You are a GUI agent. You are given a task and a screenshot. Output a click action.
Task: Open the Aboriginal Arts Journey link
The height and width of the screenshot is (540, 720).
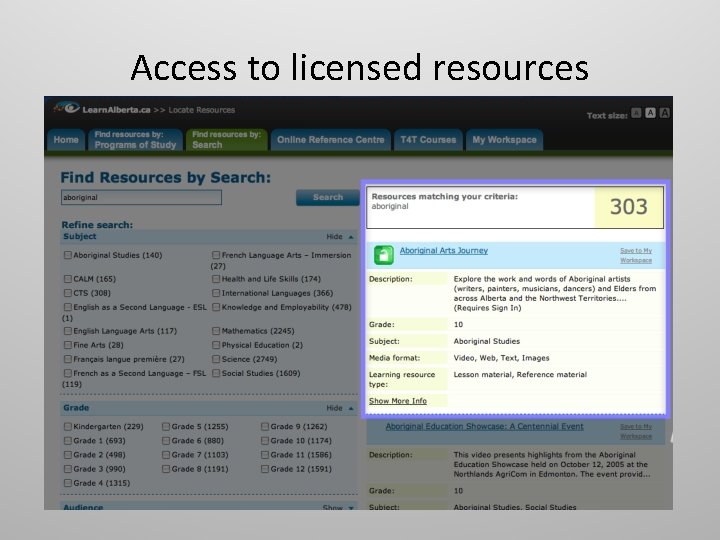(444, 250)
